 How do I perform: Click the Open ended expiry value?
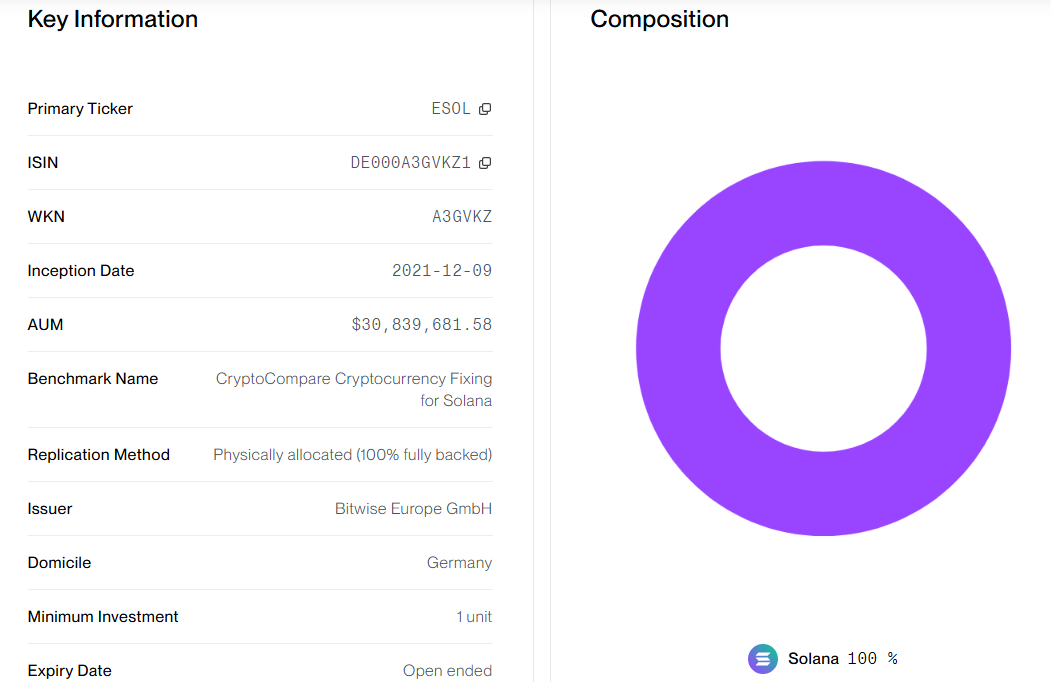tap(447, 671)
